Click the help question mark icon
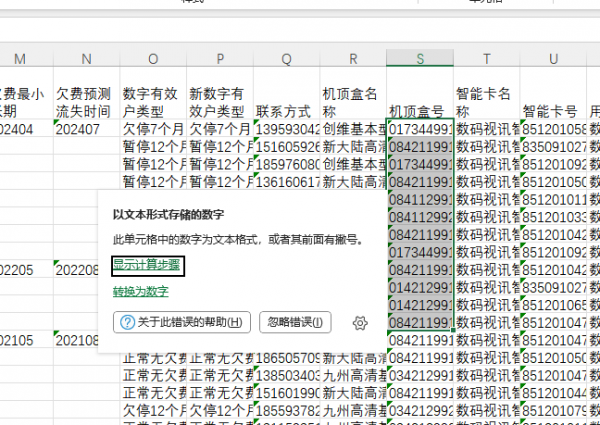This screenshot has height=425, width=600. coord(127,322)
